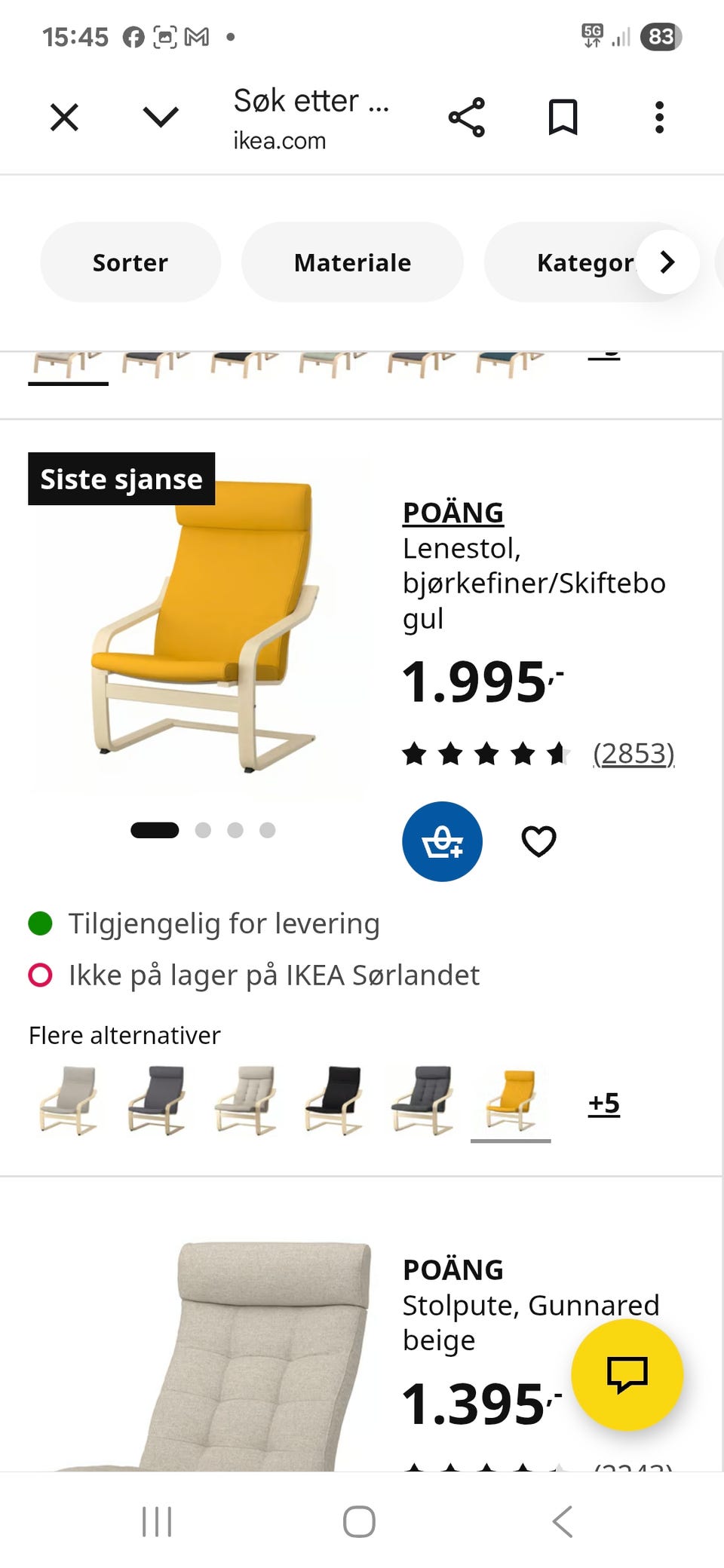Open the 2853 reviews link
This screenshot has width=724, height=1568.
pyautogui.click(x=633, y=753)
